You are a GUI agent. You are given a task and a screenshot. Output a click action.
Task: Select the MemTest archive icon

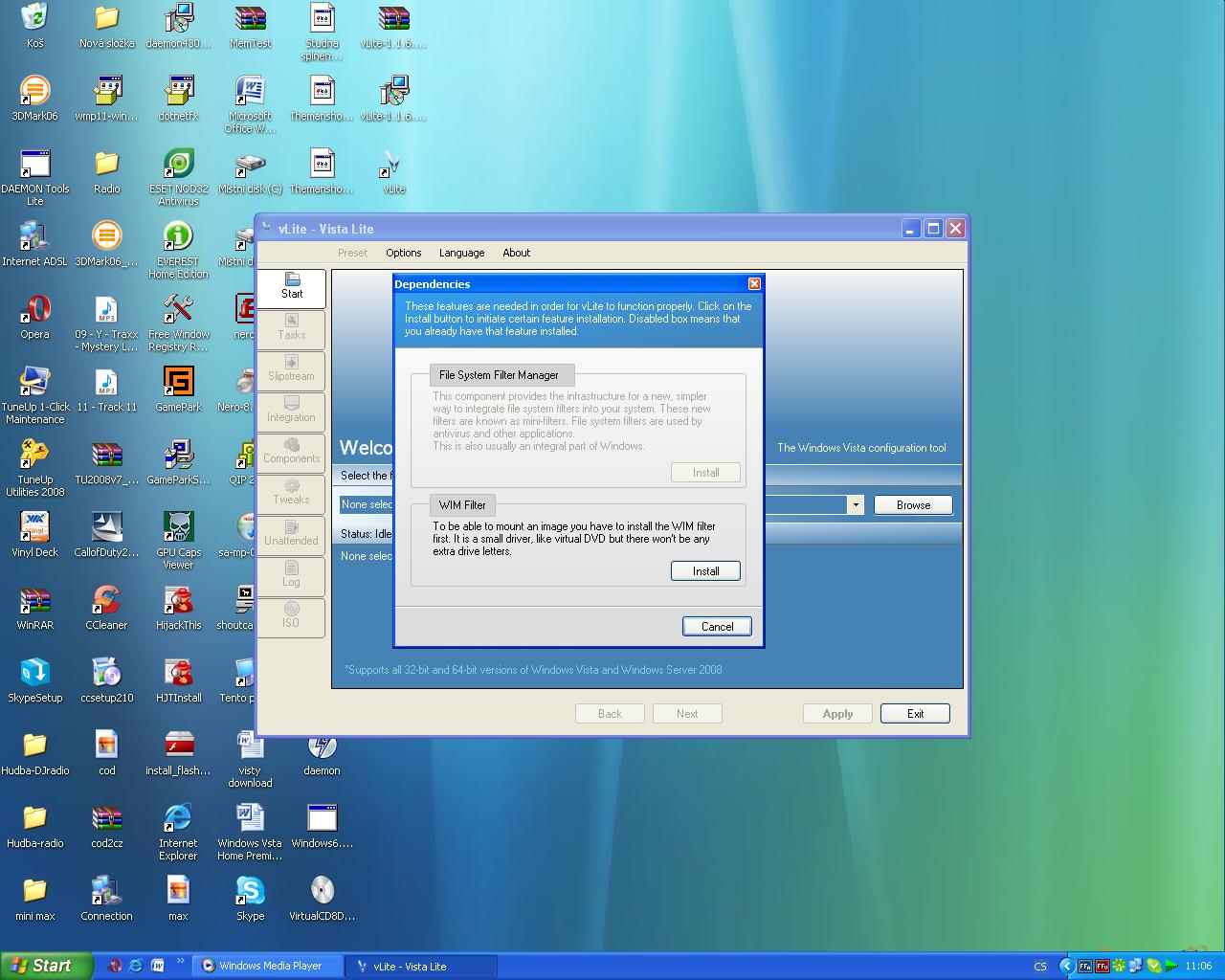[251, 26]
